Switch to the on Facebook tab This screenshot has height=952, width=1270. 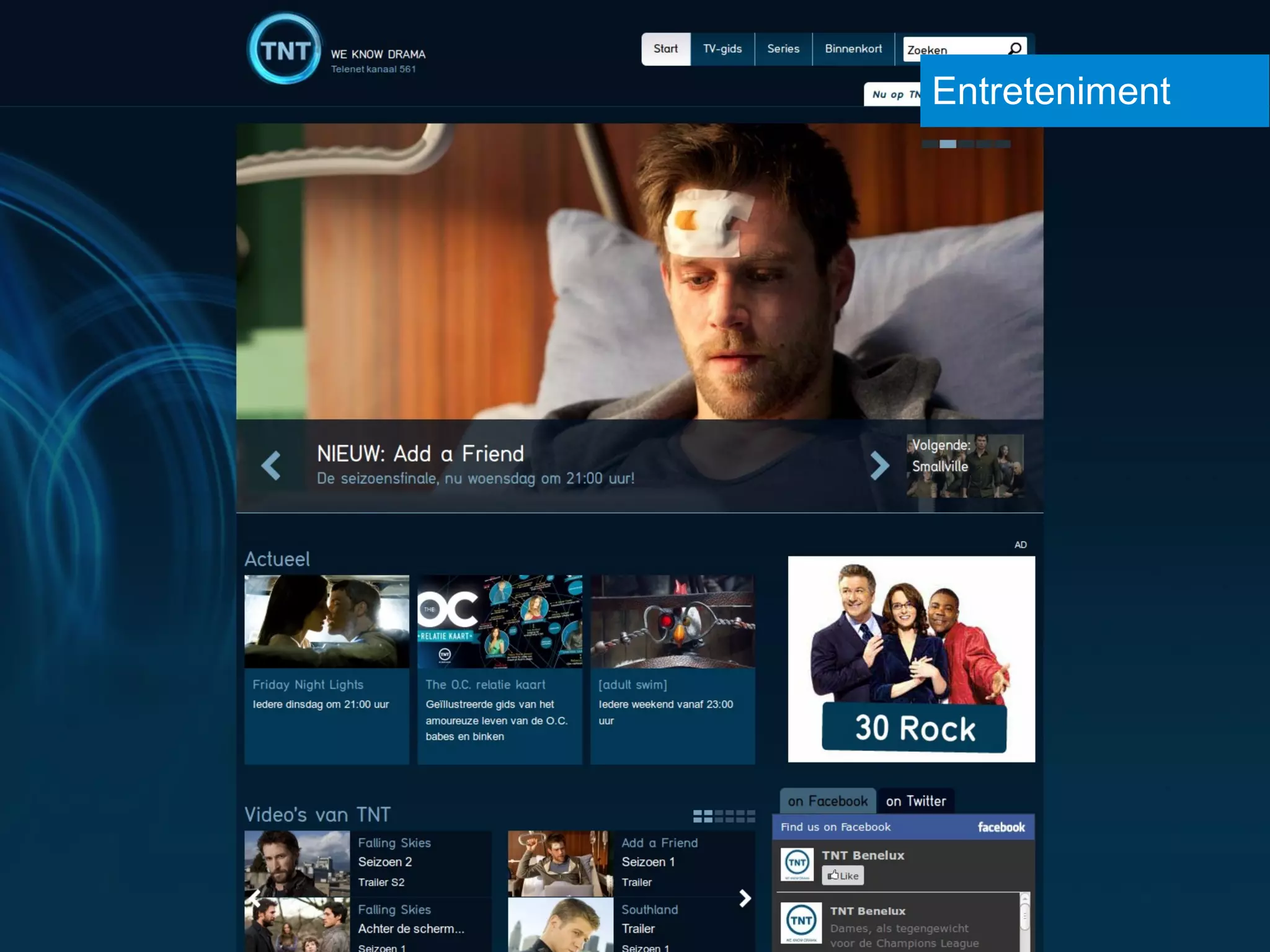tap(827, 801)
